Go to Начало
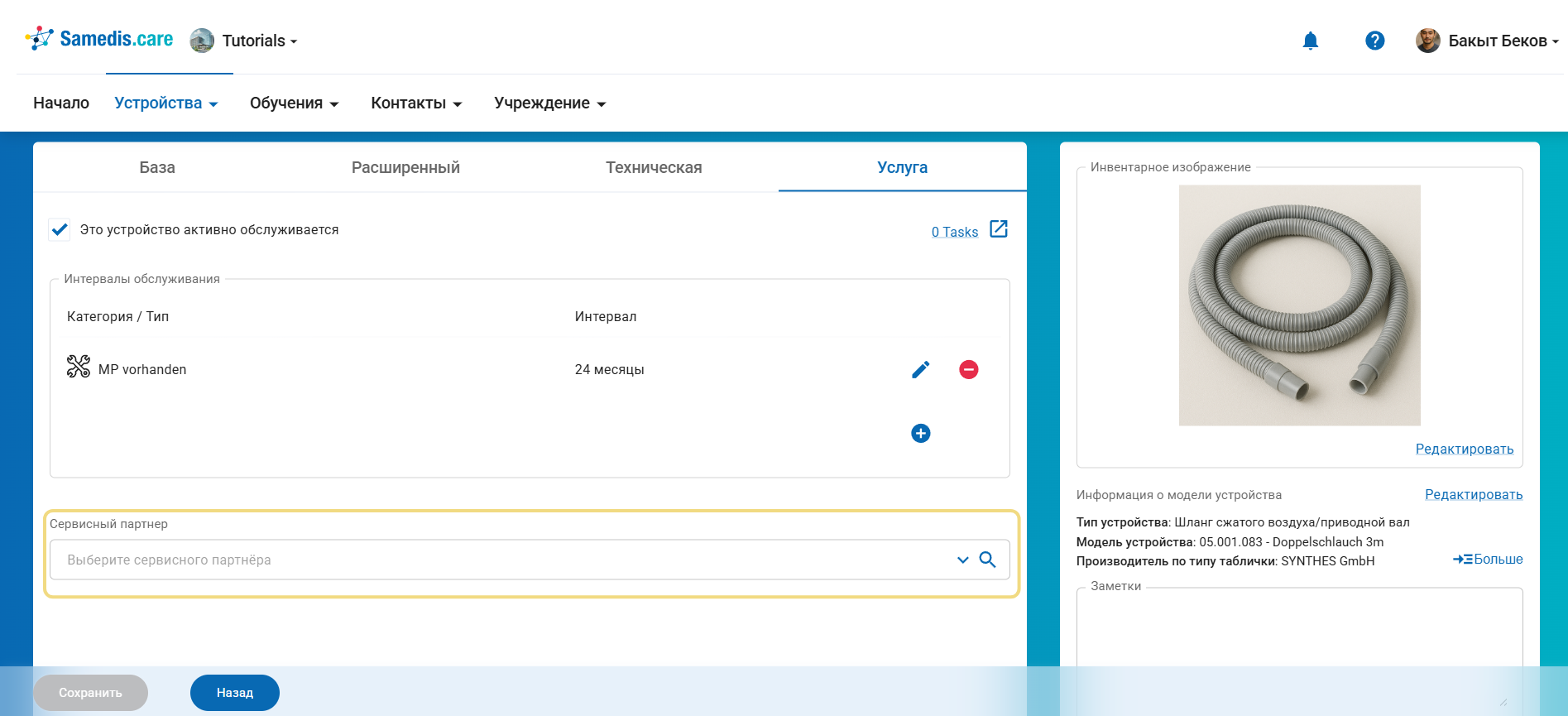This screenshot has height=716, width=1568. tap(61, 103)
